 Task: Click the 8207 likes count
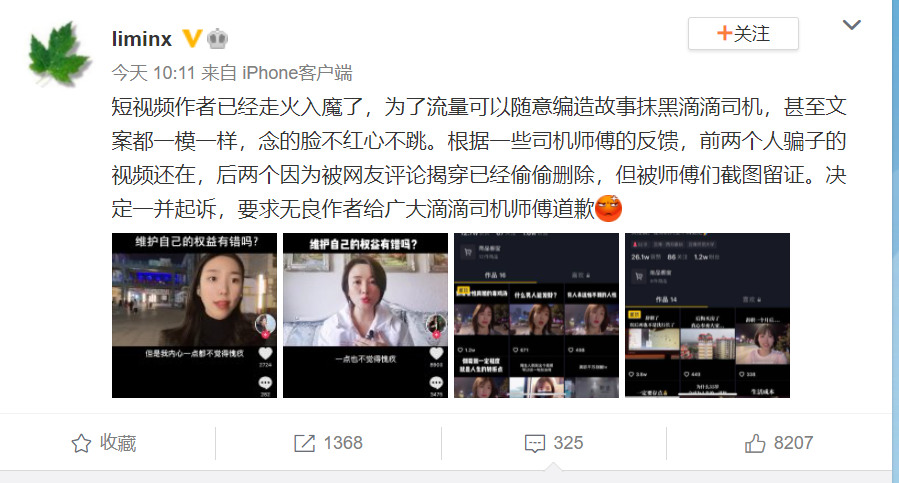pos(794,443)
